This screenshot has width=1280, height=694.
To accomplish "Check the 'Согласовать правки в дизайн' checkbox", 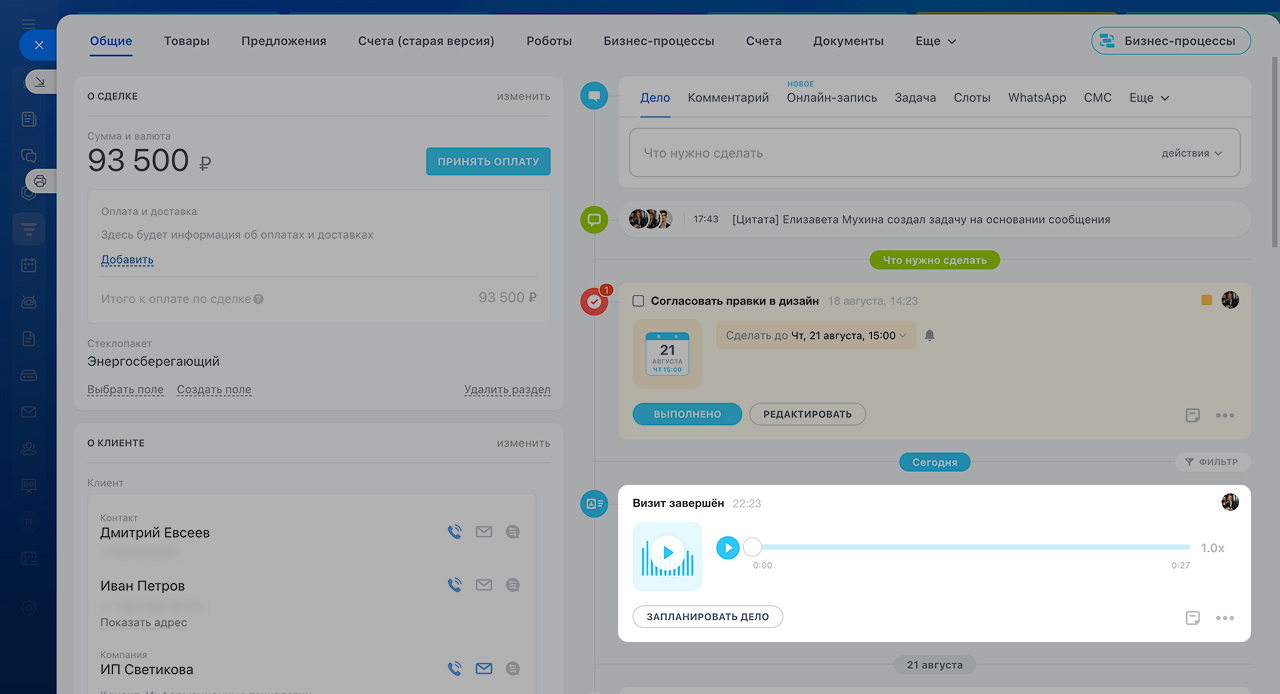I will [x=639, y=301].
